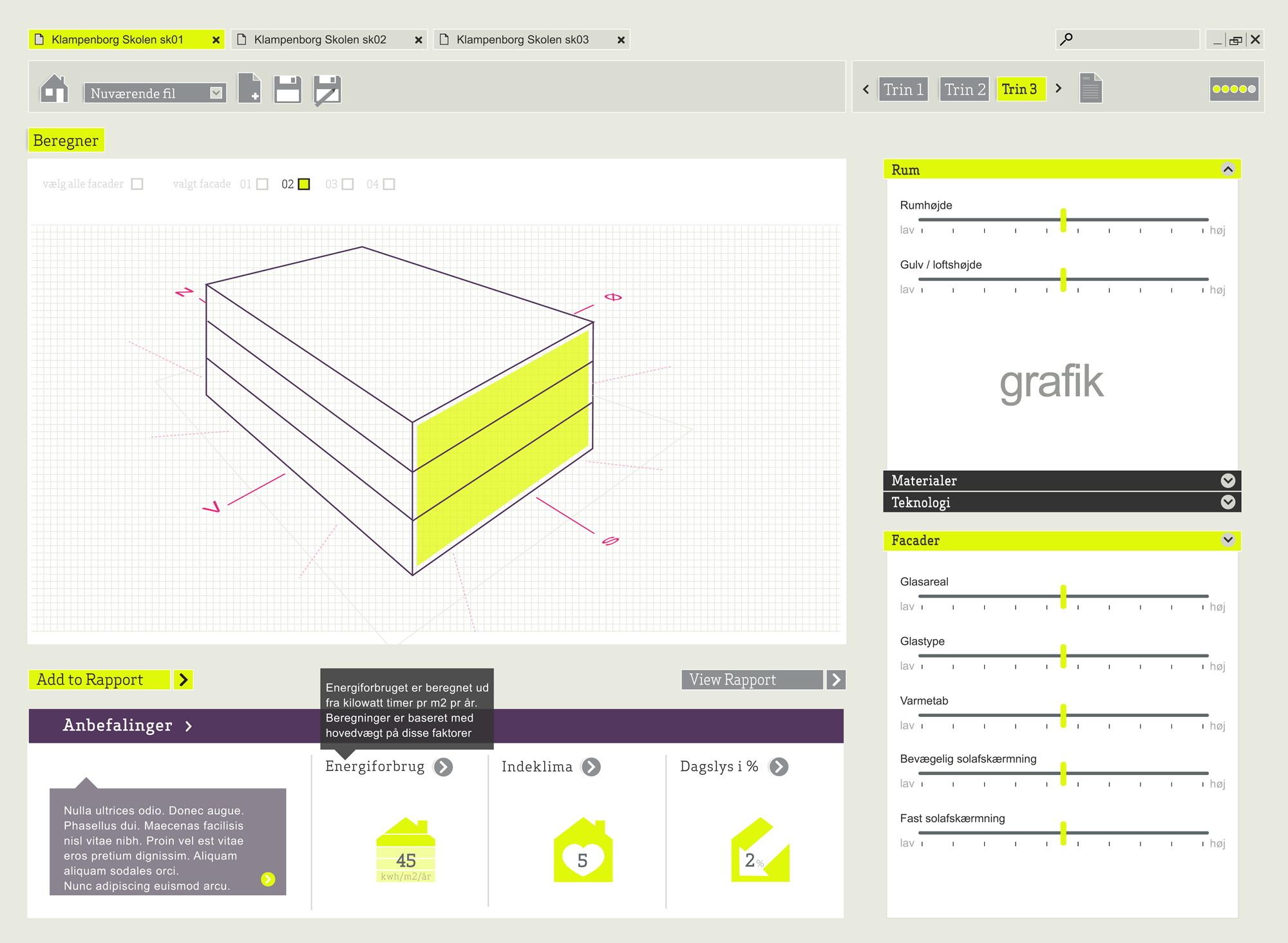Enable facade 03 checkbox
Screen dimensions: 1288x943
pyautogui.click(x=348, y=184)
